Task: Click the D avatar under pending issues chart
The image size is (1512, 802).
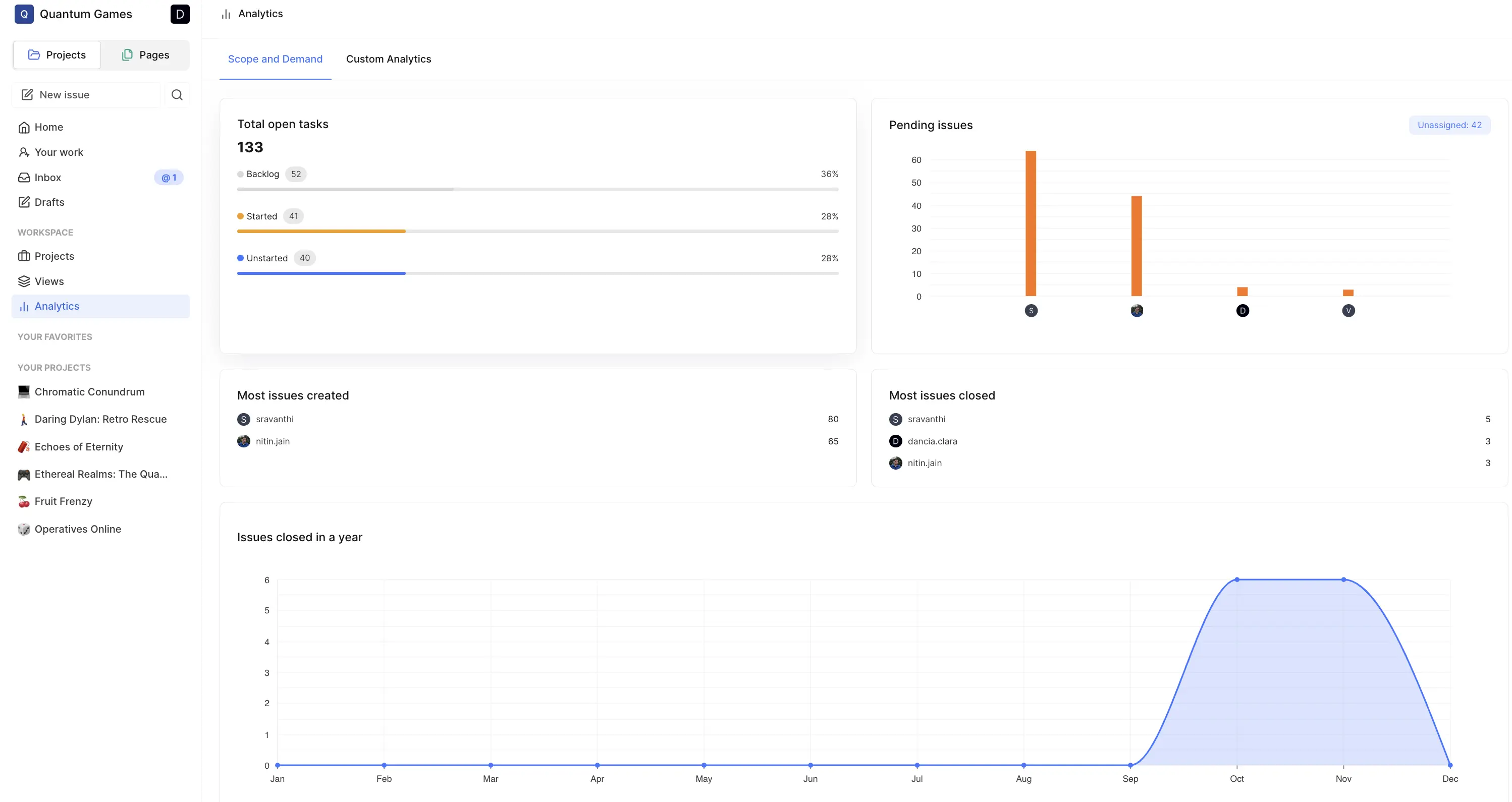Action: tap(1243, 311)
